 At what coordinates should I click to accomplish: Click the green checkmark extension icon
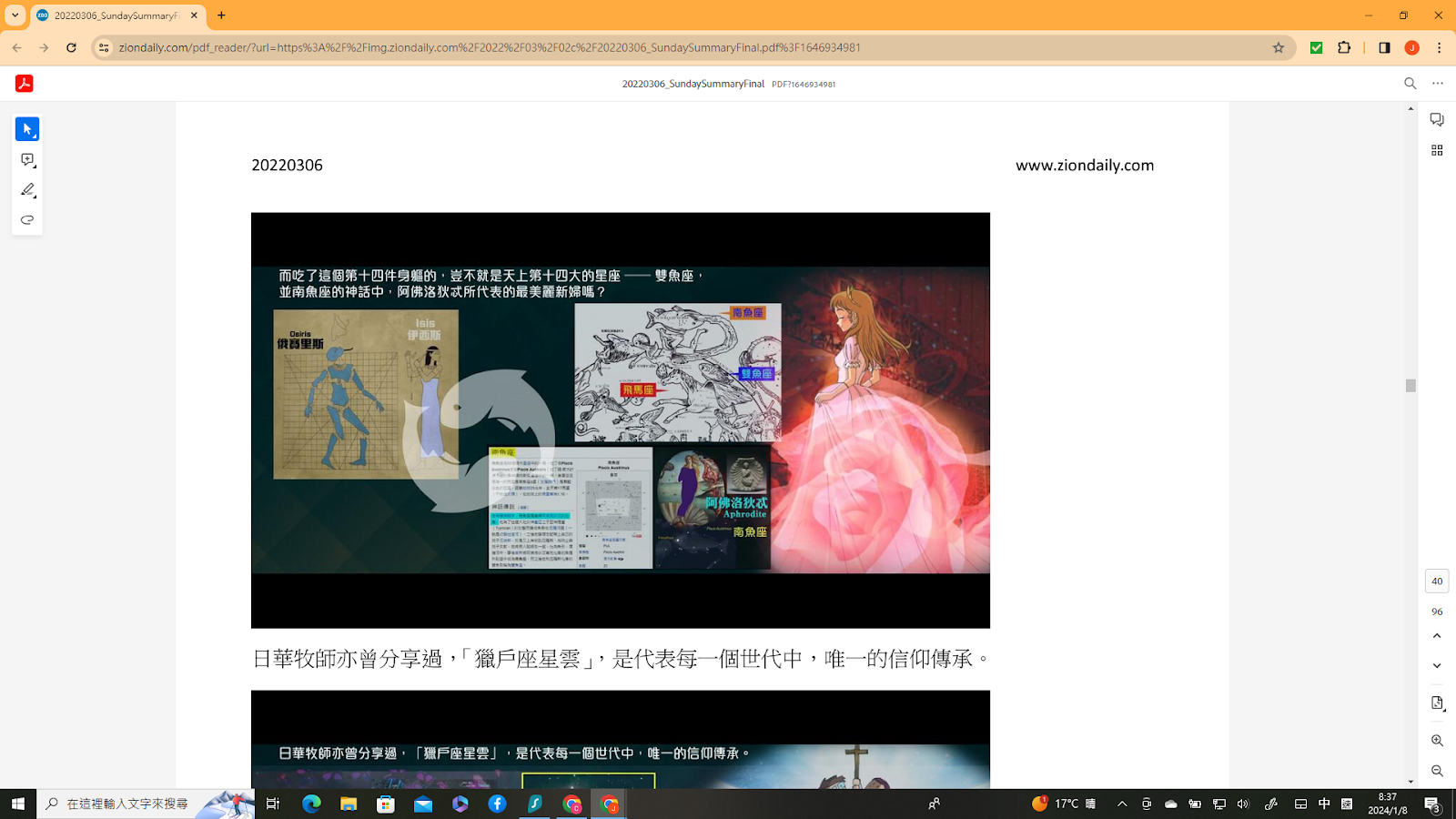tap(1316, 47)
